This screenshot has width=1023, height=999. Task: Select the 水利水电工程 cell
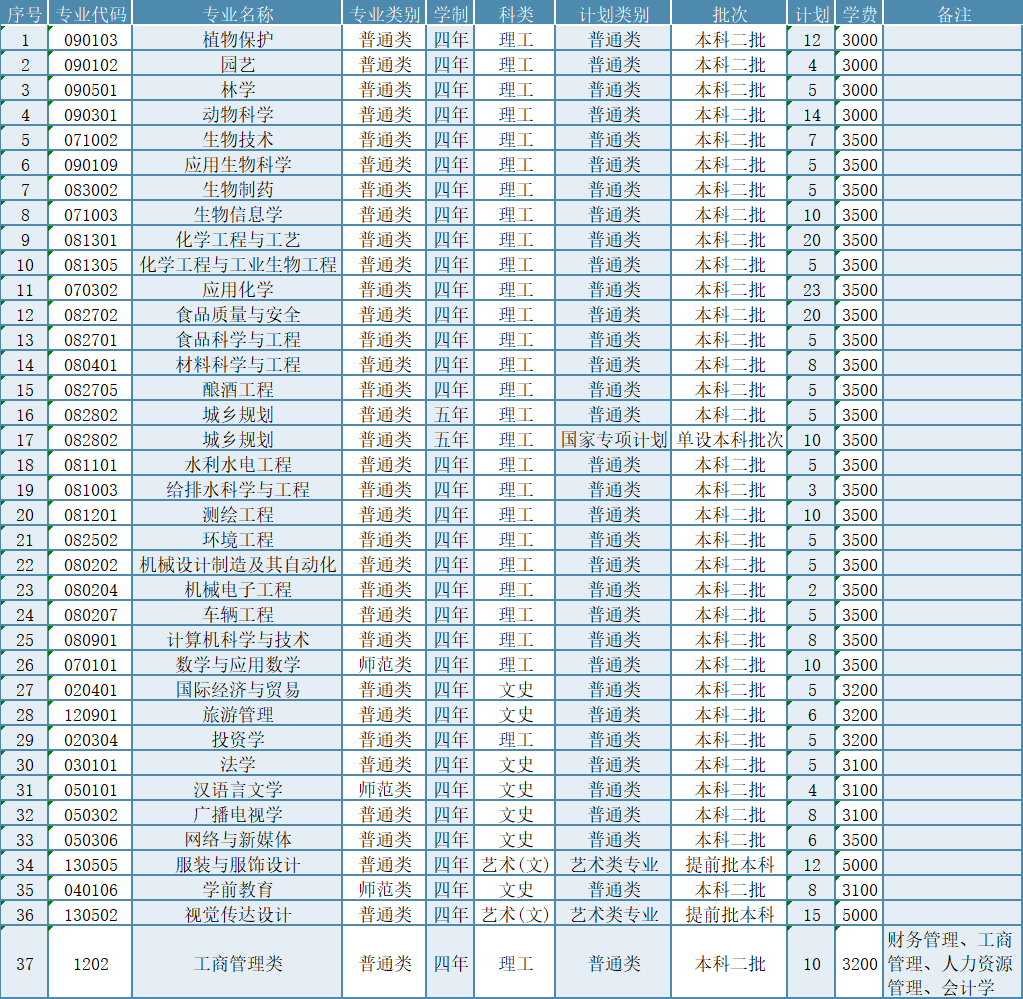click(x=237, y=465)
